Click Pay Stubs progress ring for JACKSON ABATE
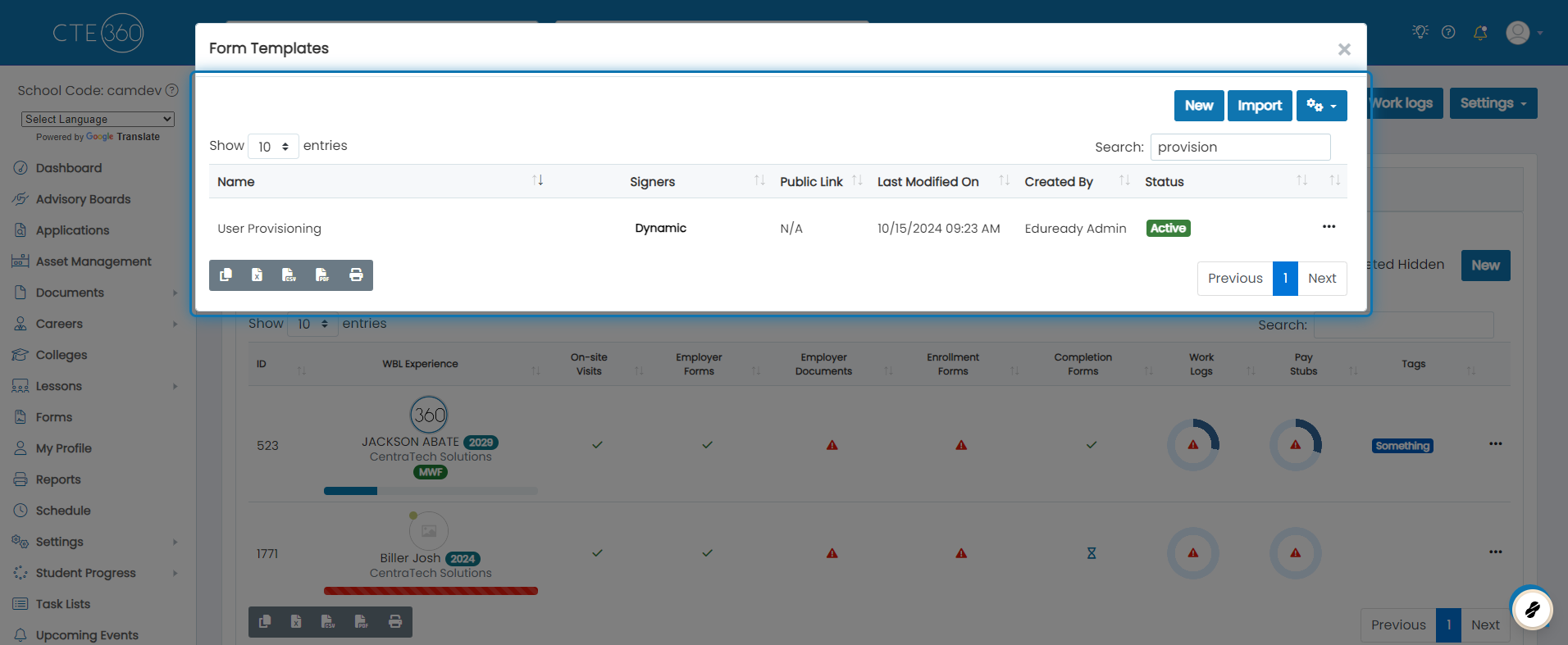Image resolution: width=1568 pixels, height=645 pixels. (1296, 445)
